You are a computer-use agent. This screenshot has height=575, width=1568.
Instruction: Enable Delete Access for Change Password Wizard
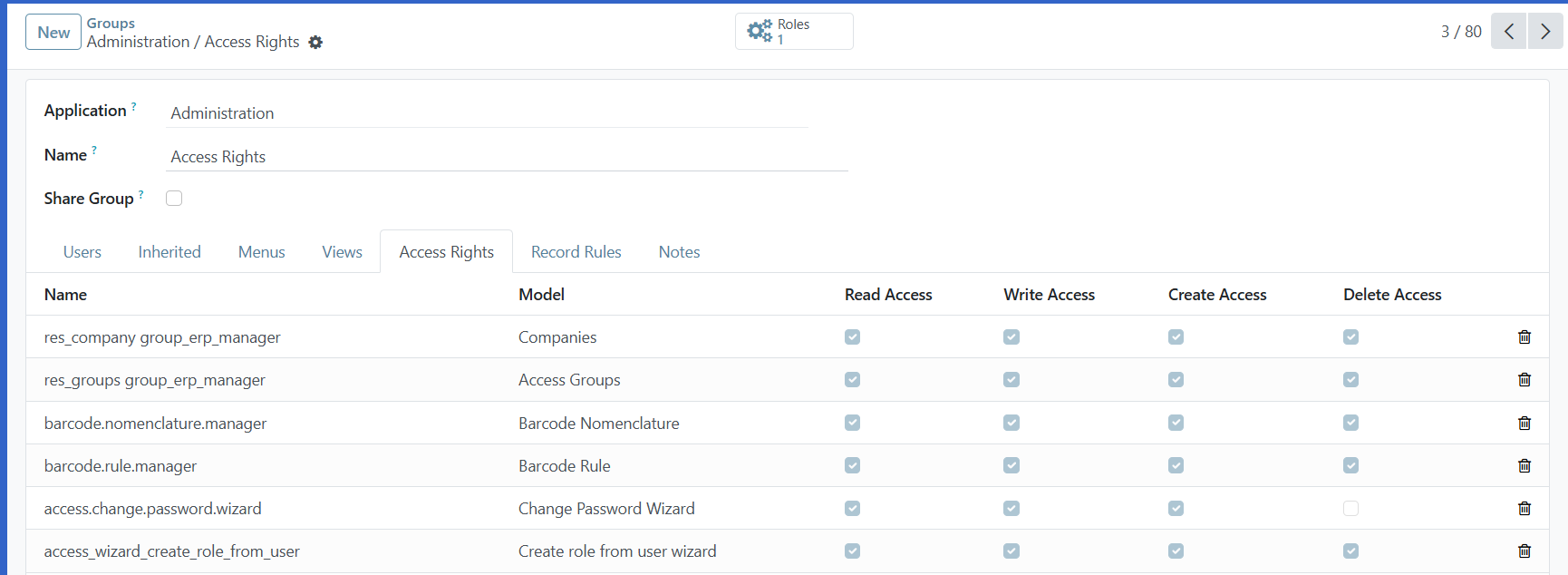coord(1350,508)
